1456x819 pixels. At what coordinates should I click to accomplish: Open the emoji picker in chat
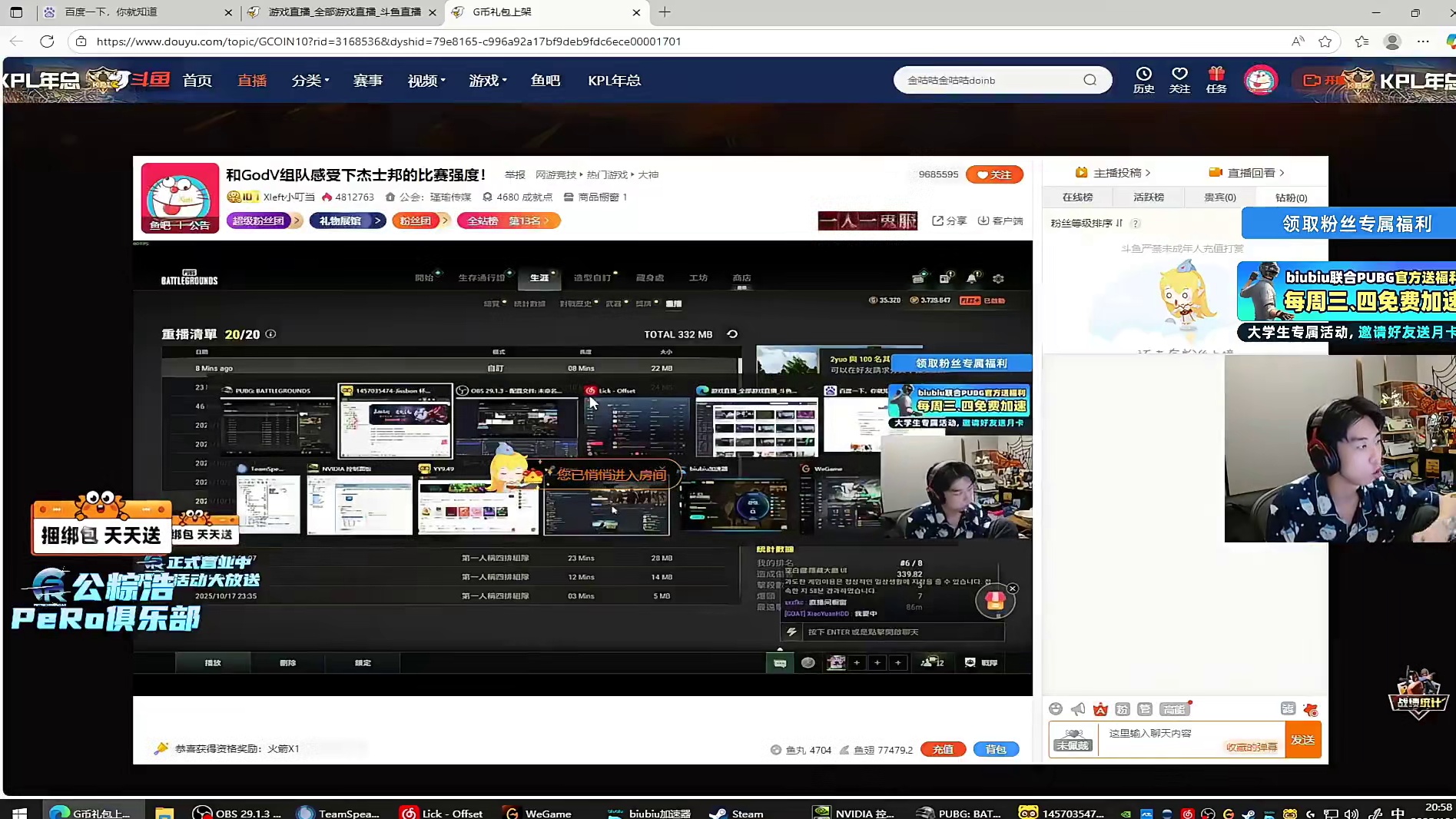point(1056,709)
